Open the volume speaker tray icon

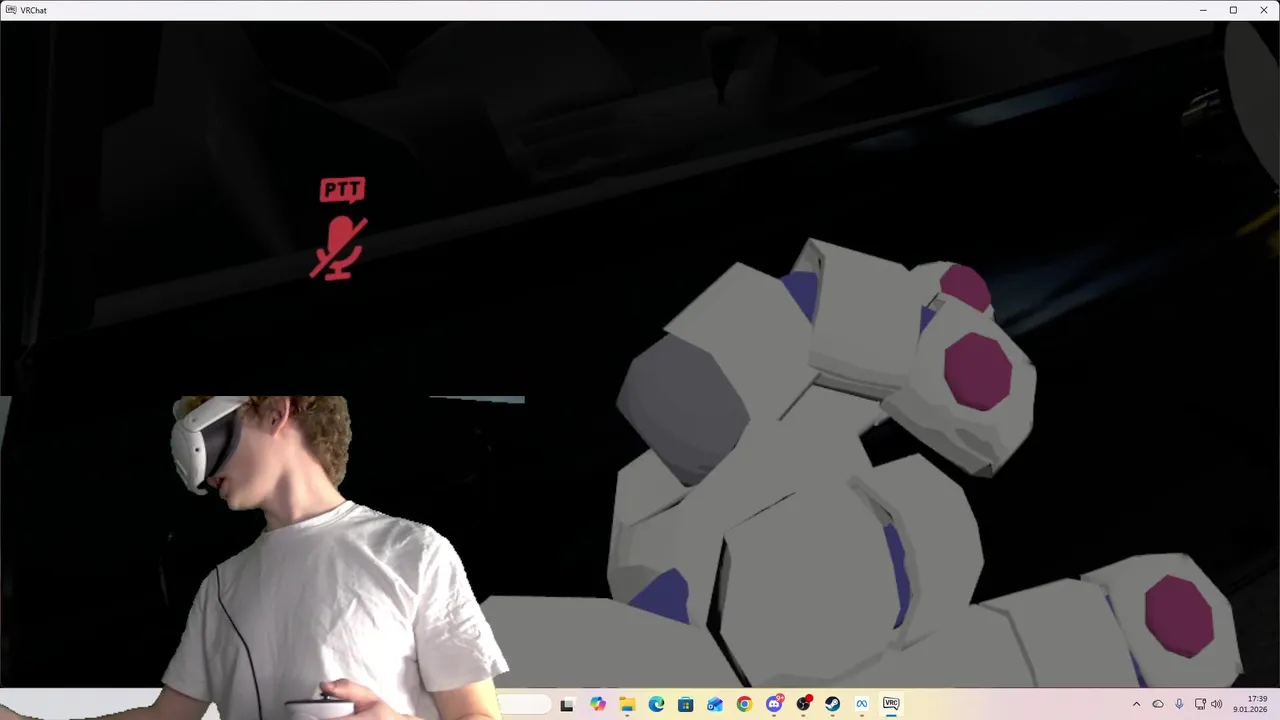pyautogui.click(x=1217, y=704)
